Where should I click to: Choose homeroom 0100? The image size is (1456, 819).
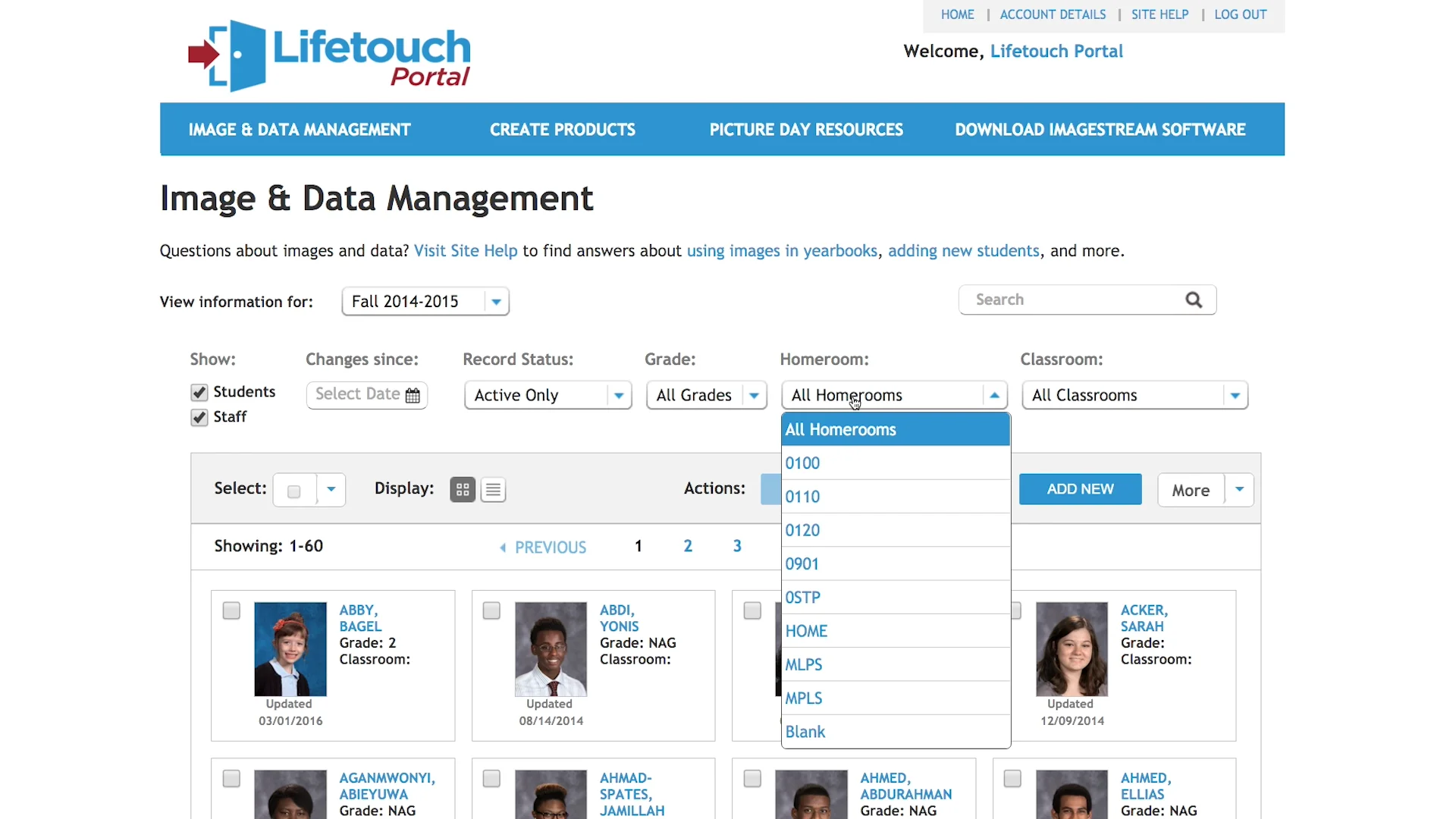click(896, 463)
